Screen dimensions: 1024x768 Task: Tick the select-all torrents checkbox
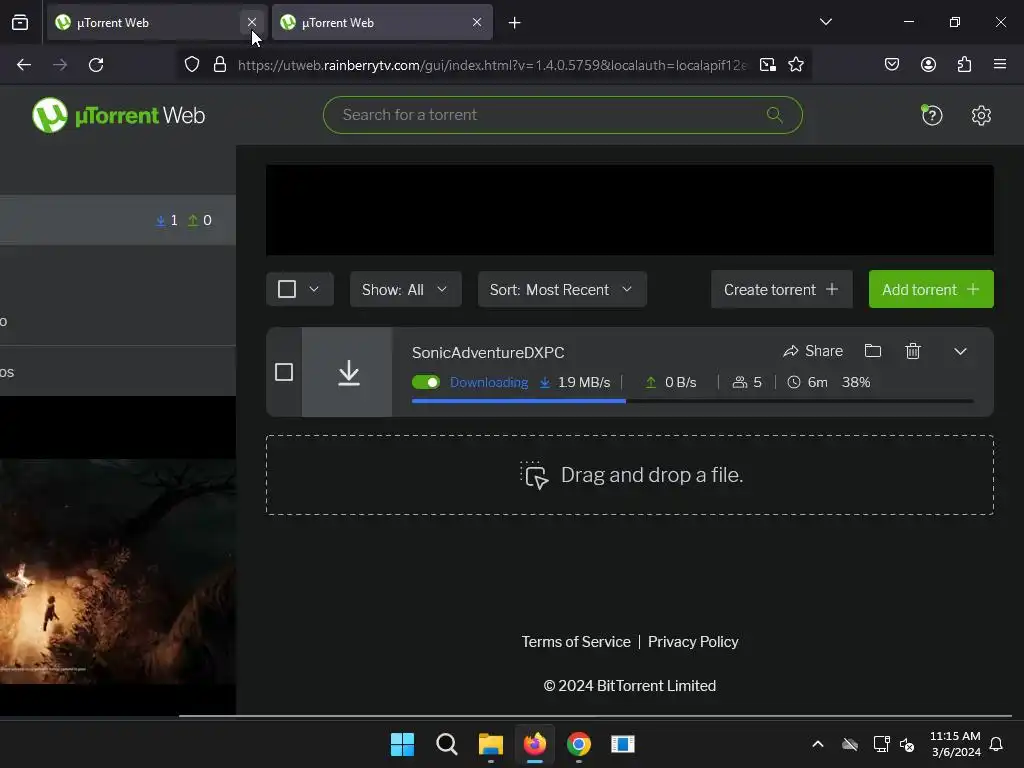click(x=287, y=289)
